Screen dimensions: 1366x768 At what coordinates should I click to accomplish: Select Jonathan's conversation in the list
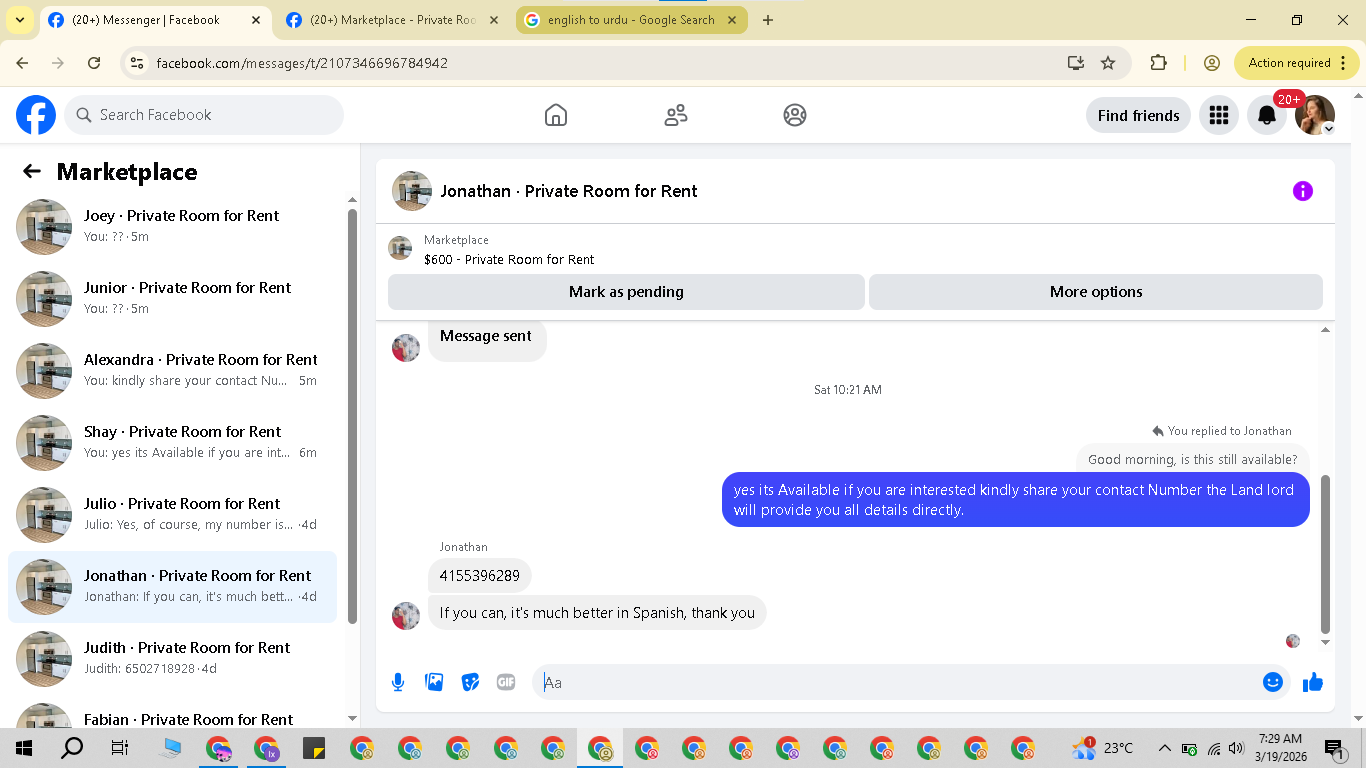click(172, 587)
